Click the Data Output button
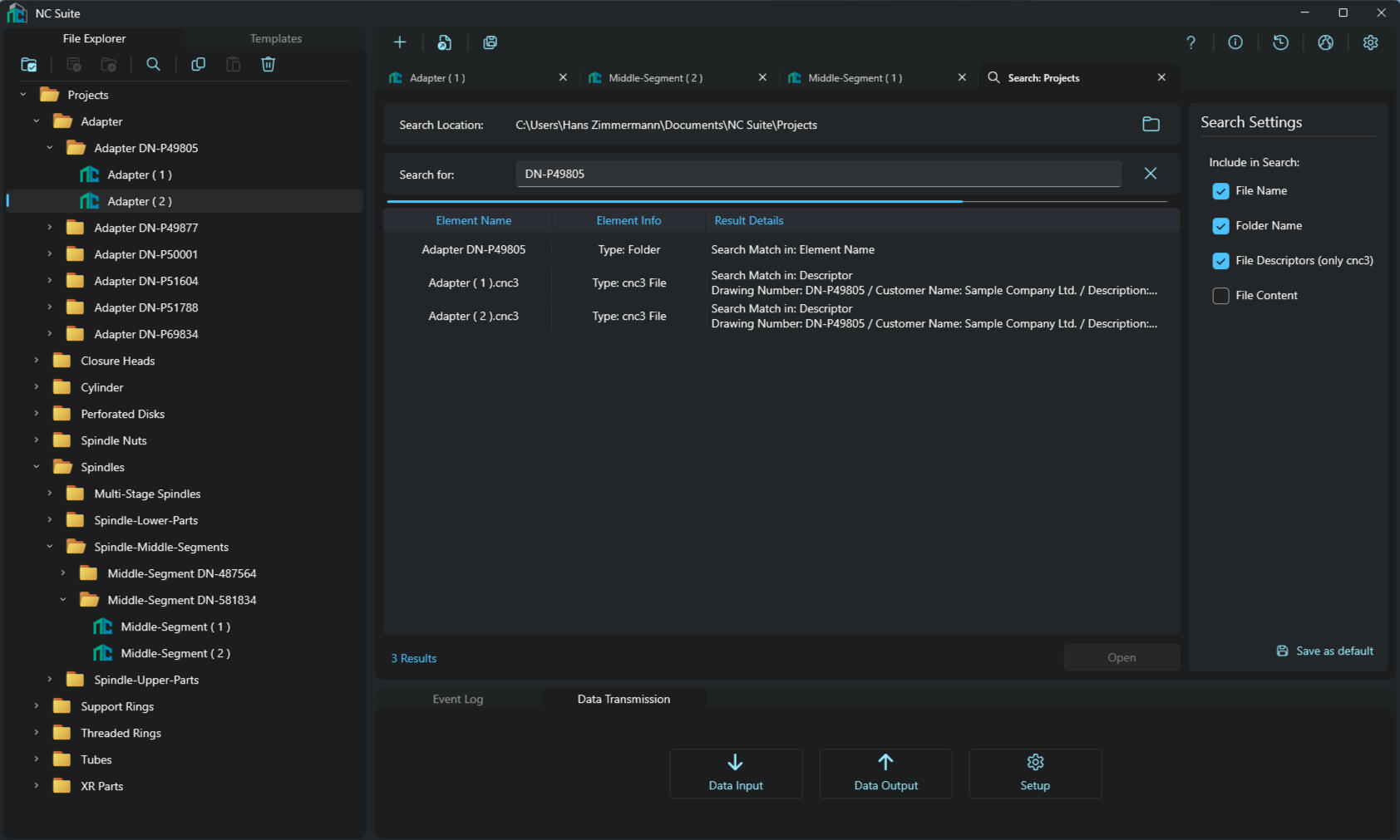 point(885,774)
